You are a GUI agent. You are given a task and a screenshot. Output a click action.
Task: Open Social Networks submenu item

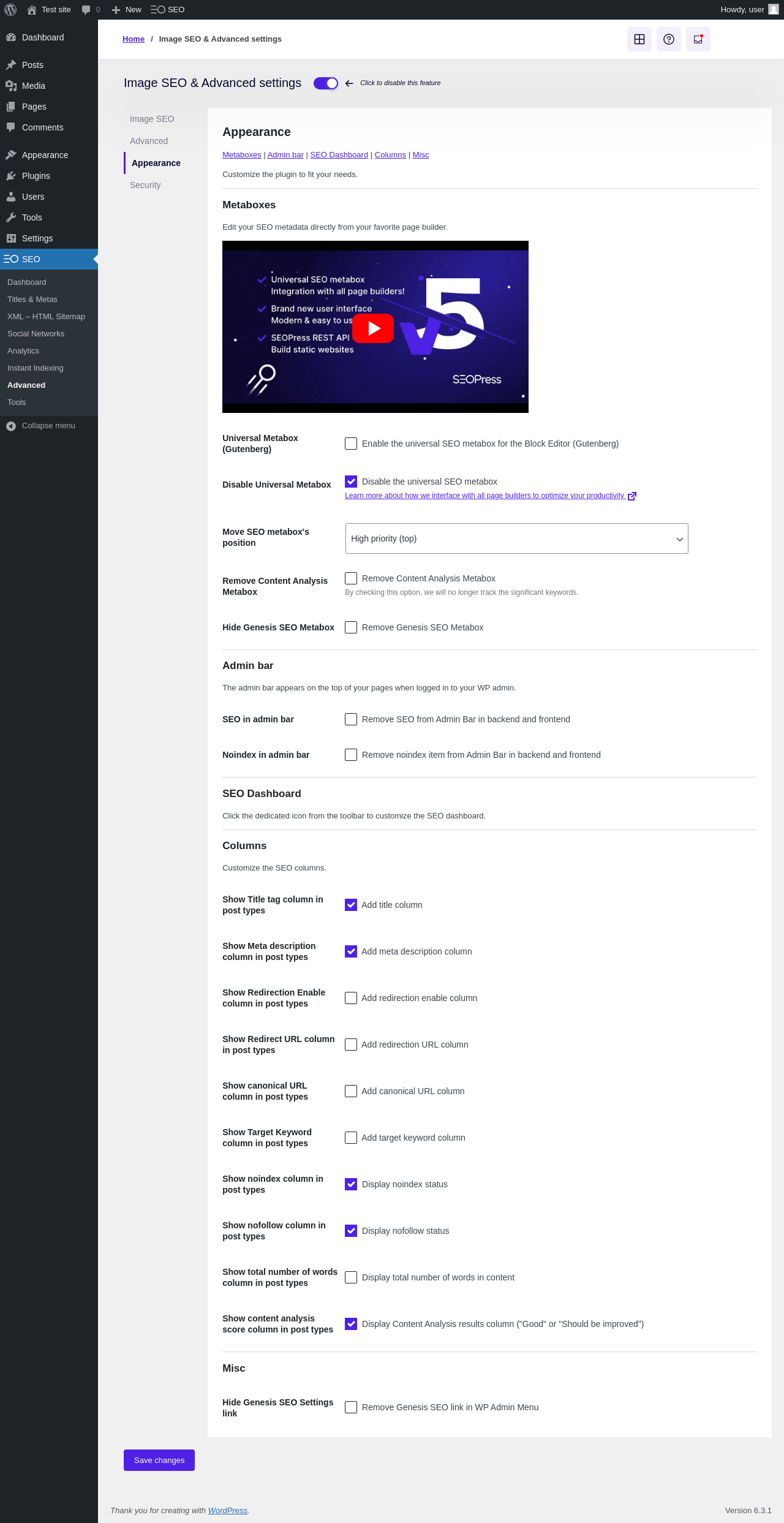pyautogui.click(x=49, y=334)
